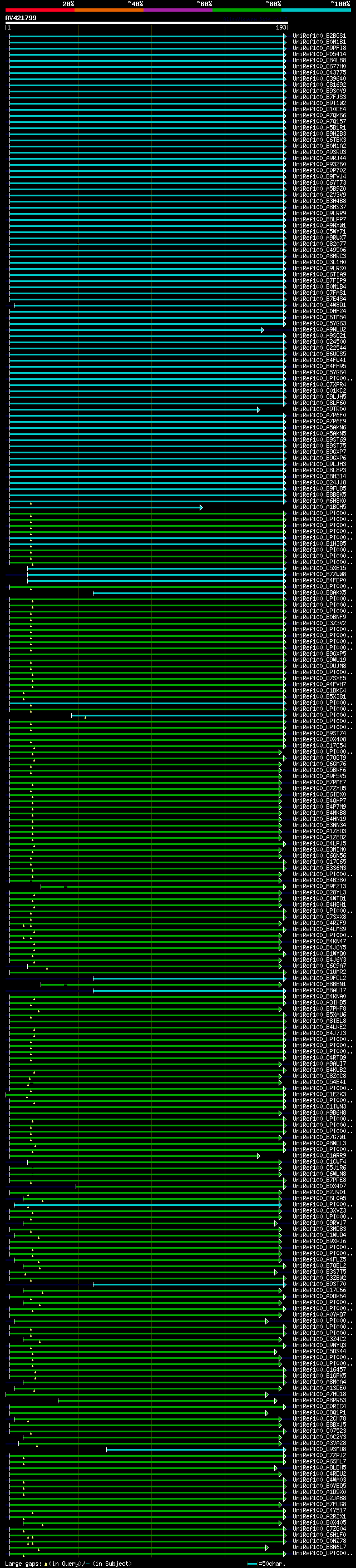Click arrowhead ending the UniRef100_A9TRX0 alignment bar

tap(258, 409)
